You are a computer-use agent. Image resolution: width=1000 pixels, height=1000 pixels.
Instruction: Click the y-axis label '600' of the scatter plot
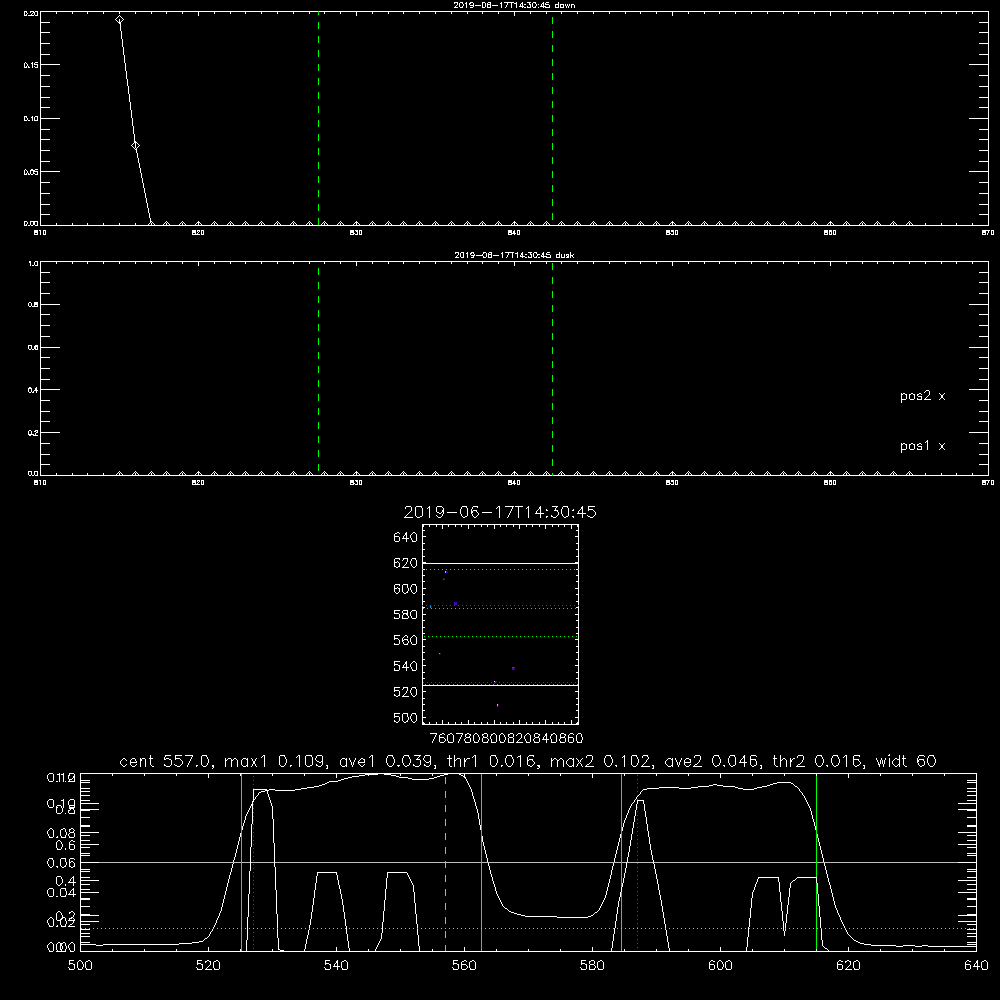click(406, 589)
